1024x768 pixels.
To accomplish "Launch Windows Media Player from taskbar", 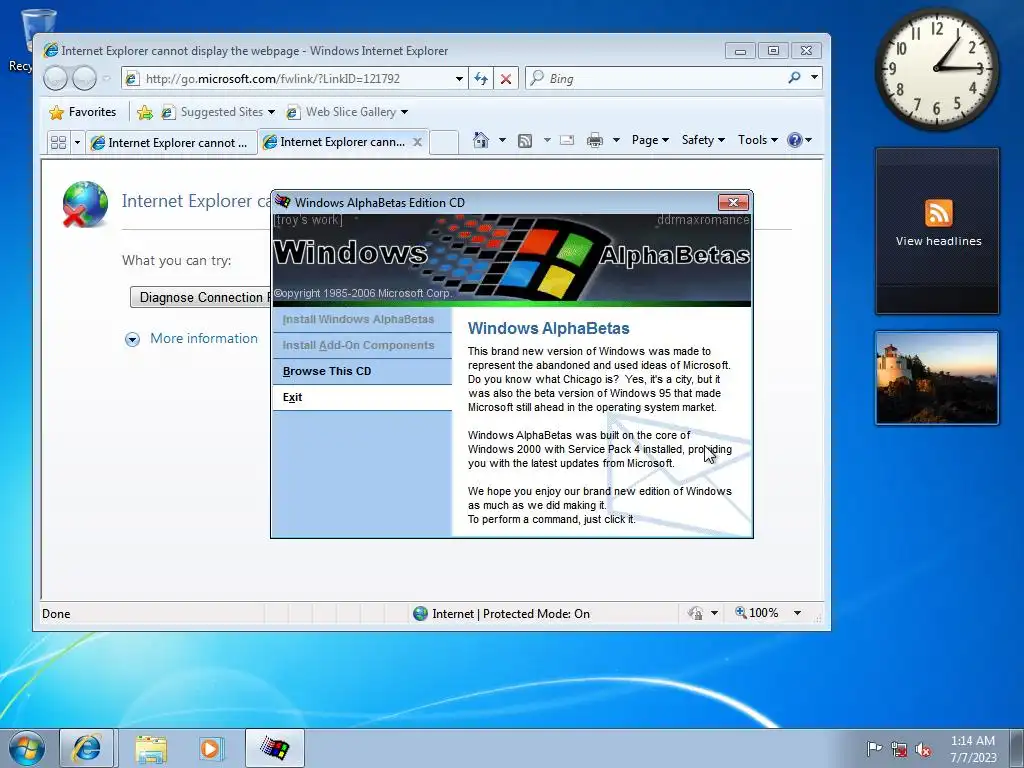I will 210,748.
